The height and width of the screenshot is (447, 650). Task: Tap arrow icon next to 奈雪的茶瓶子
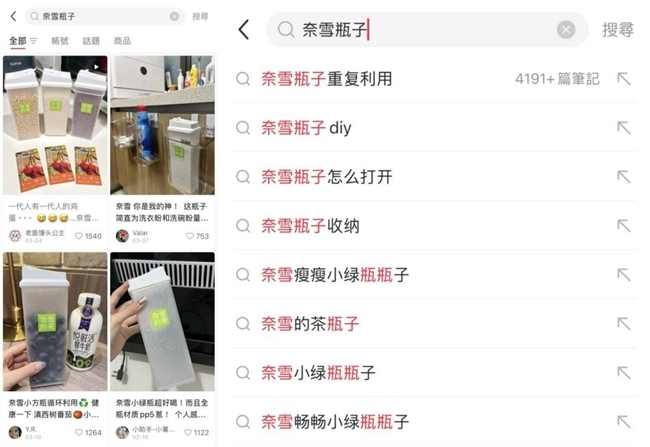623,323
